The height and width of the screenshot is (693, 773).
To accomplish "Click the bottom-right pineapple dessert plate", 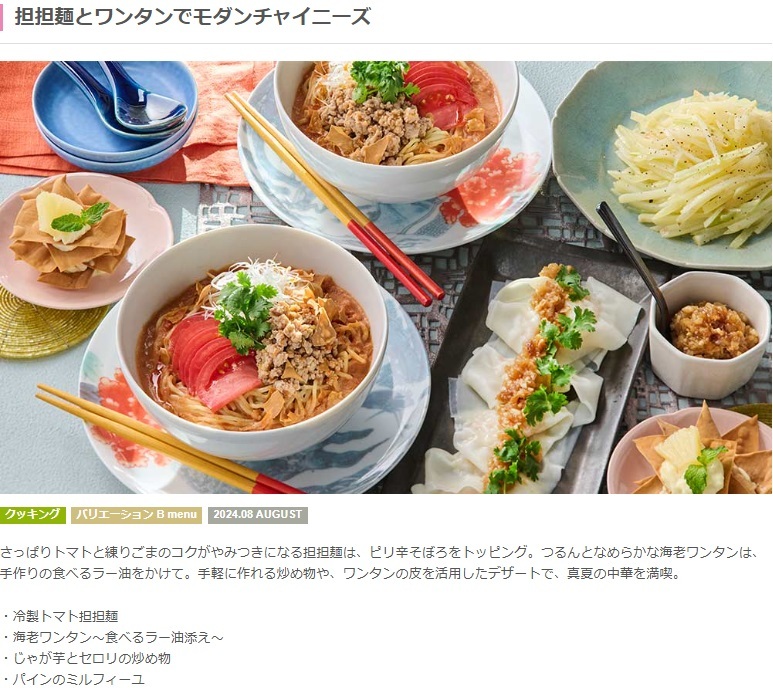I will (690, 451).
